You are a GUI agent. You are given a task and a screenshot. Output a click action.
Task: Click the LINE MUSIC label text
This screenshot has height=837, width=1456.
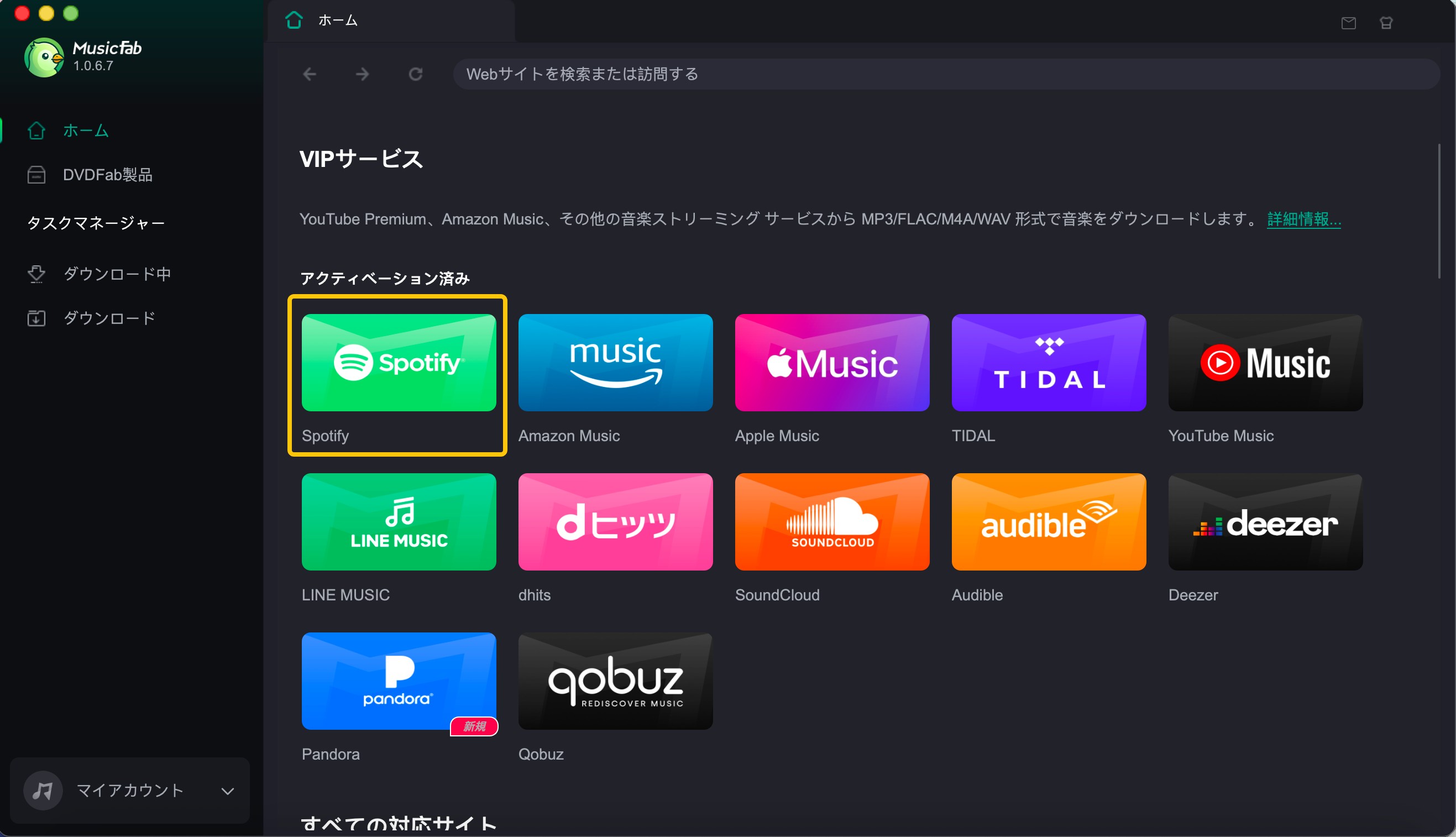click(345, 595)
